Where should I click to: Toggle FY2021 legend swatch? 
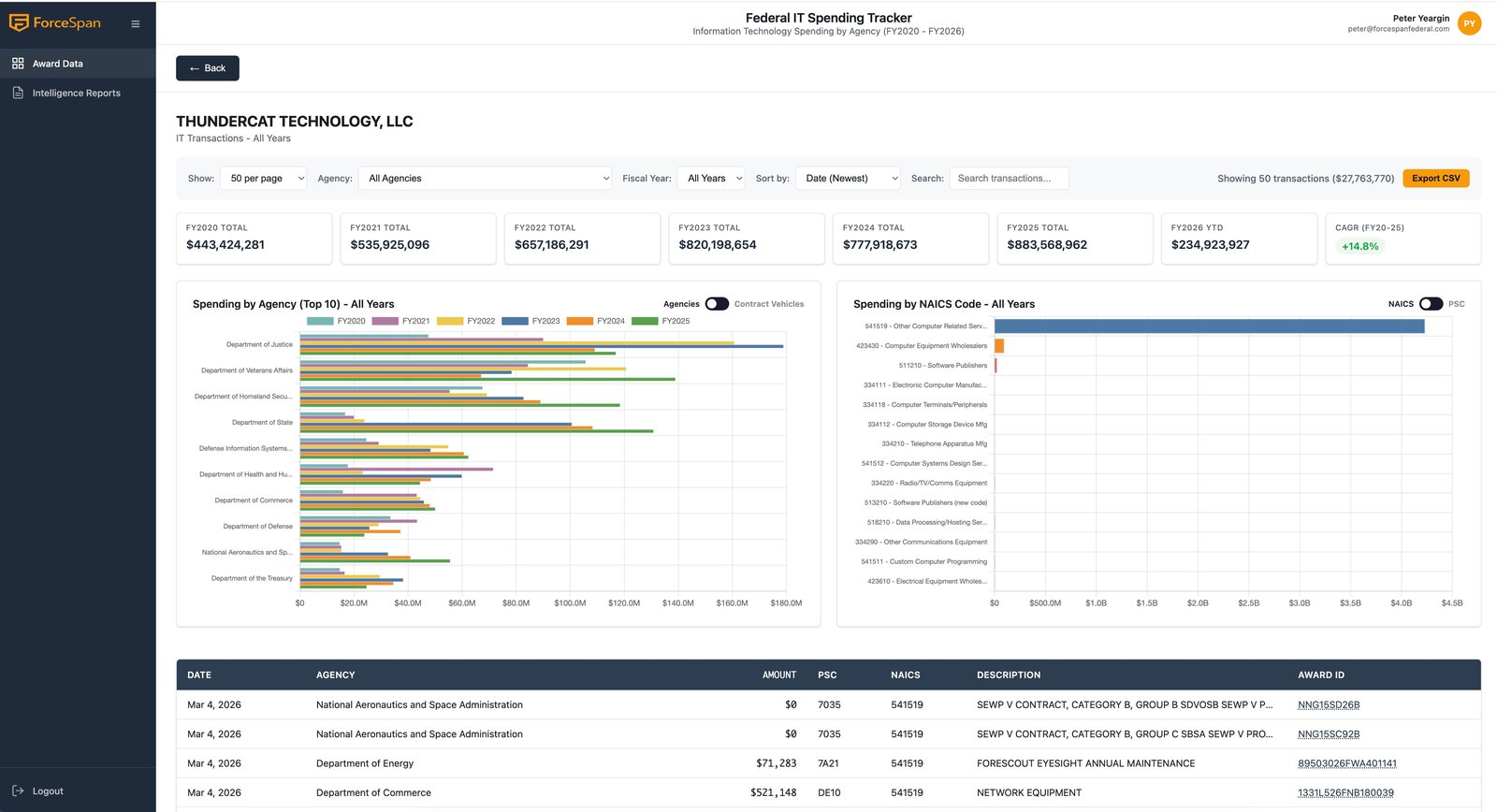click(385, 321)
